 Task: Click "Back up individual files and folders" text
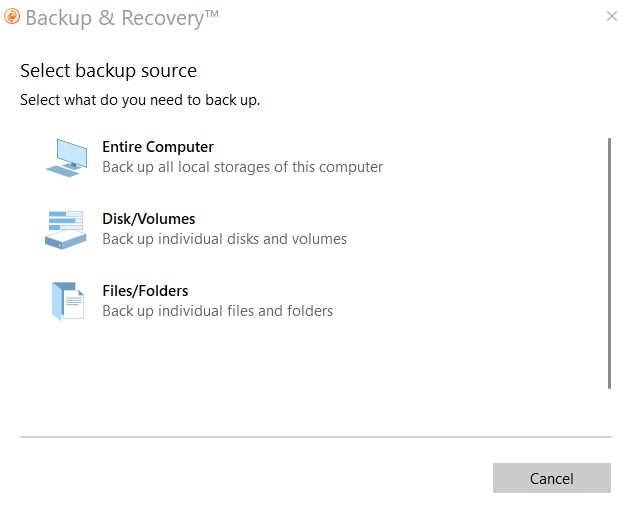coord(217,311)
